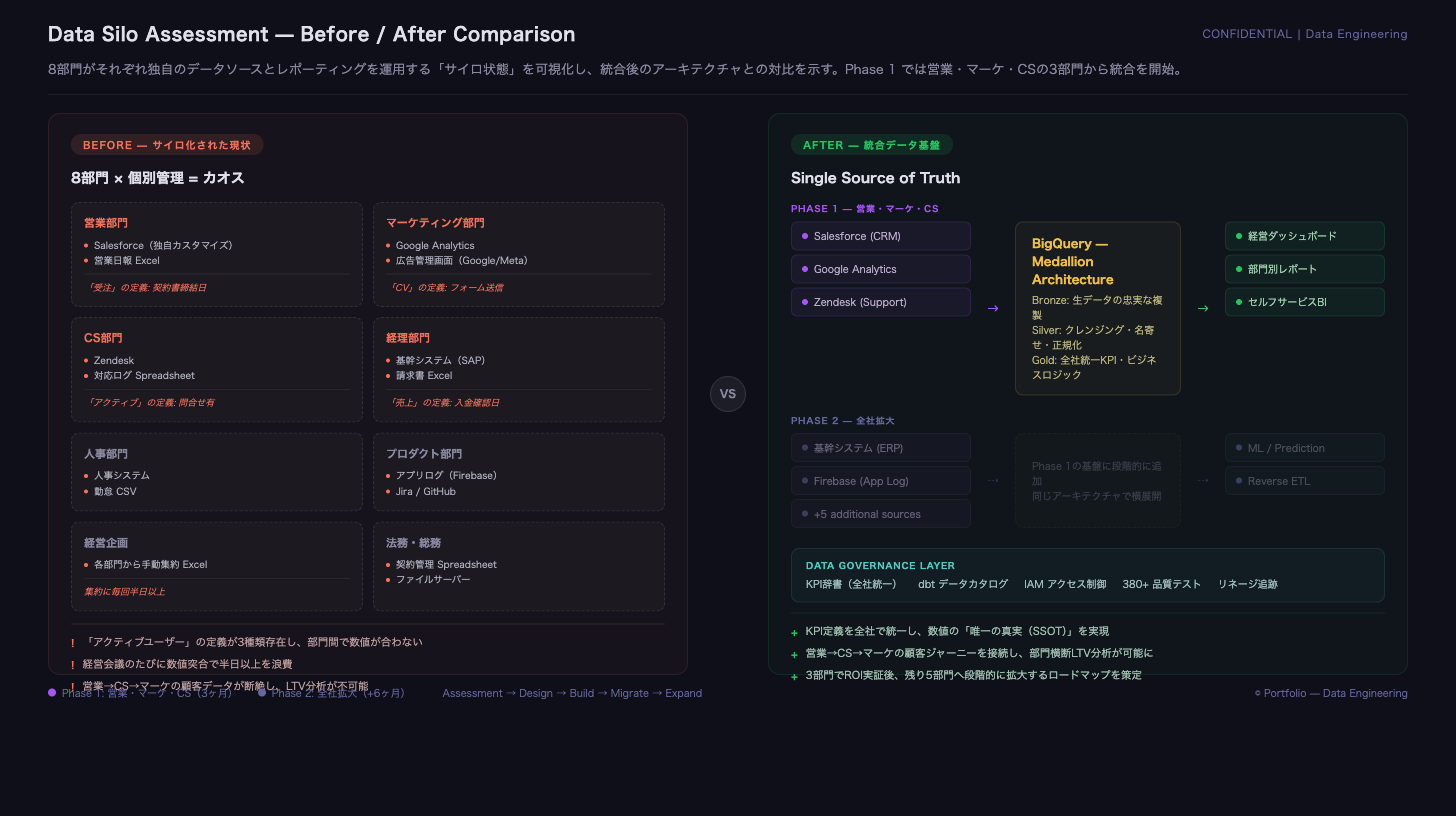Choose the Zendesk (Support) source chip
This screenshot has height=816, width=1456.
[x=880, y=302]
